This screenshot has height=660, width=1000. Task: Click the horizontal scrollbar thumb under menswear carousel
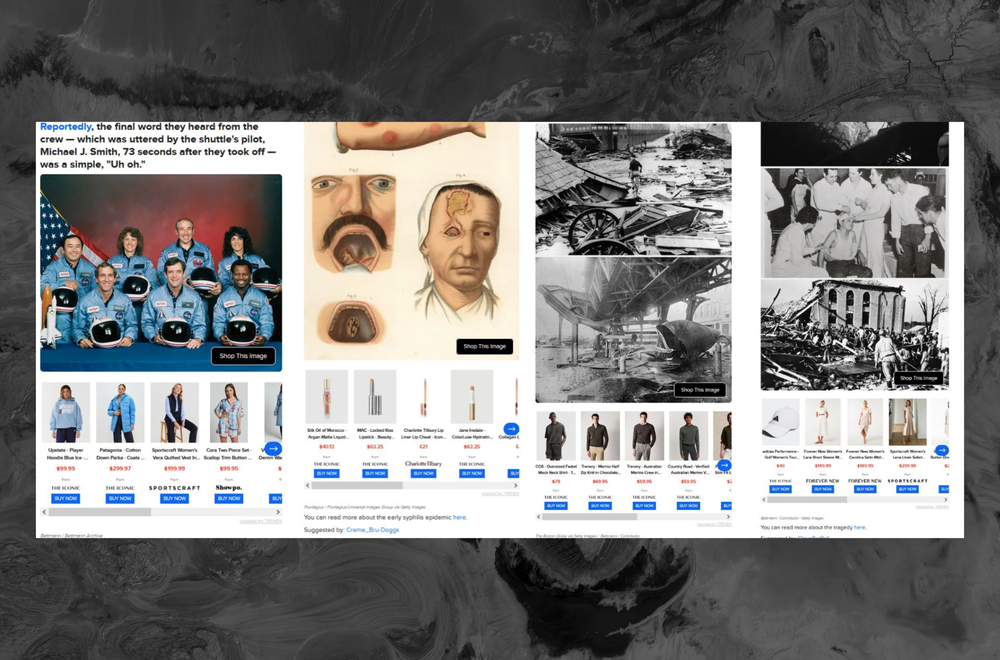point(590,517)
